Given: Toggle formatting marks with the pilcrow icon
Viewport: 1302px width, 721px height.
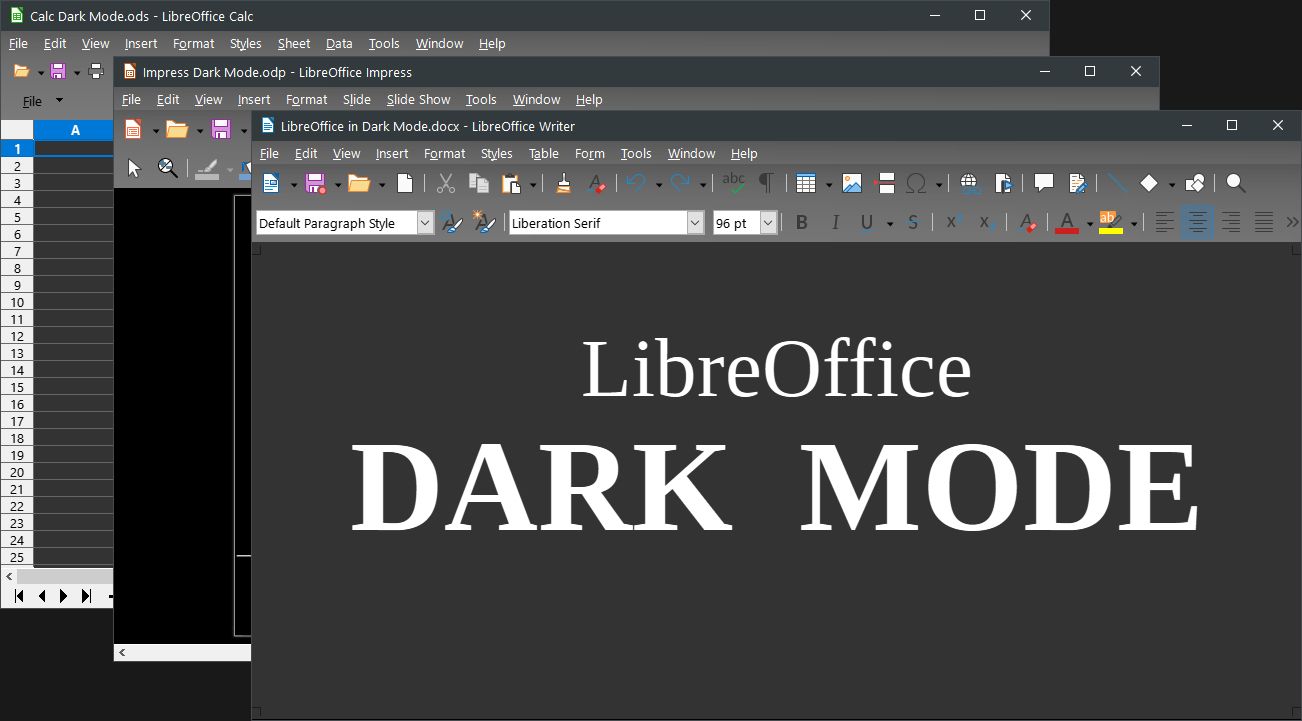Looking at the screenshot, I should coord(765,183).
